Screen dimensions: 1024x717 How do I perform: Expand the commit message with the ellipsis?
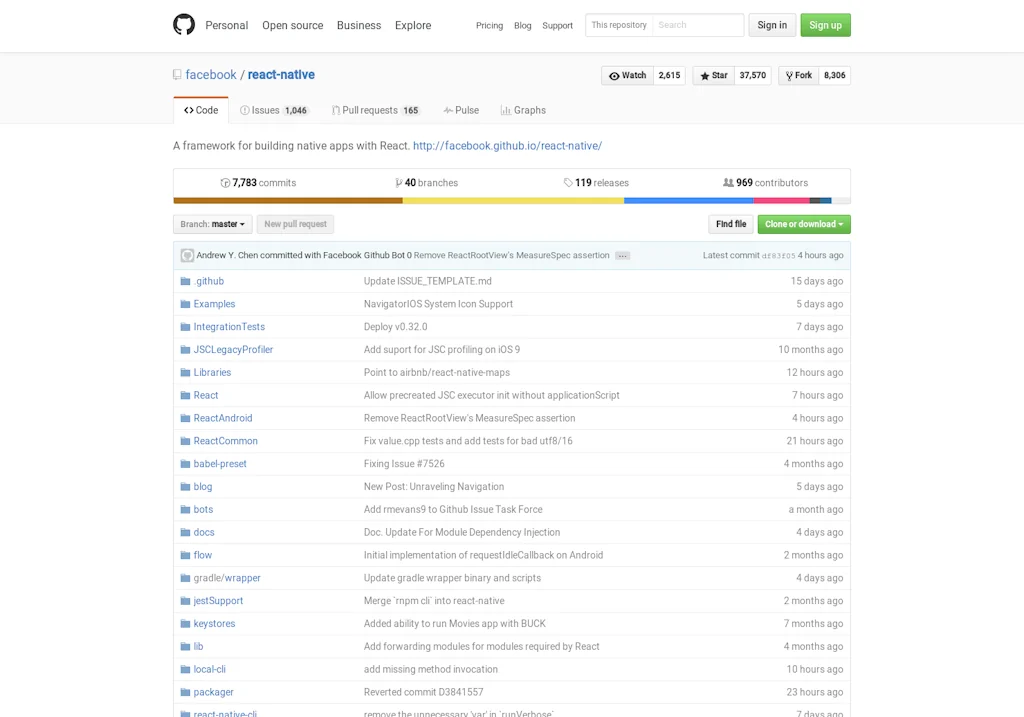click(622, 255)
